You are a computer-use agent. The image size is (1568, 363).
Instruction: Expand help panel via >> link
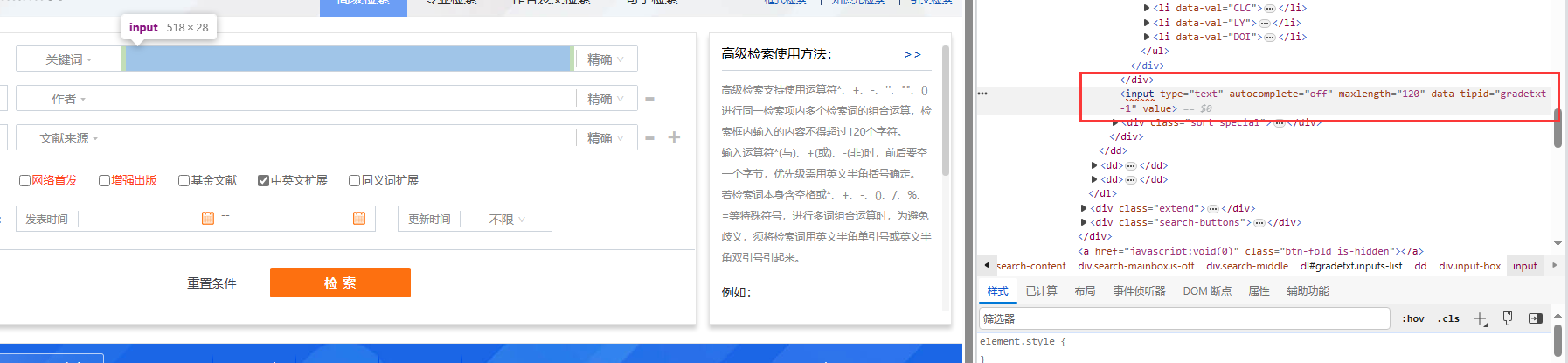[912, 54]
